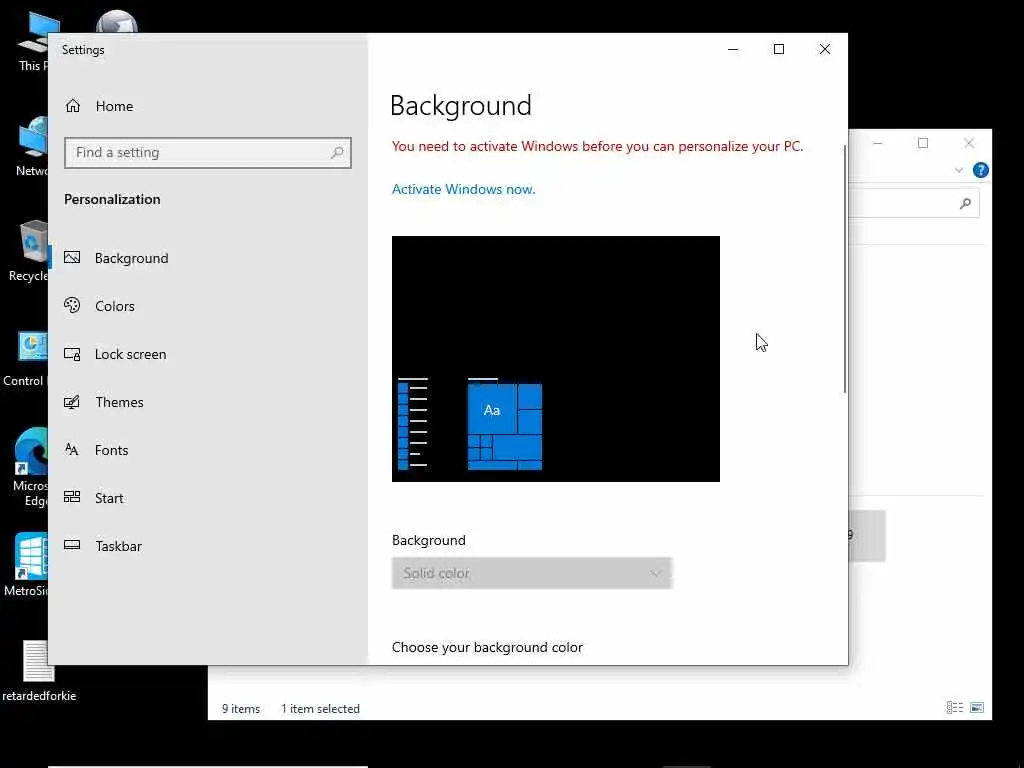Switch File Explorer to details view icon
1024x768 pixels.
point(955,707)
